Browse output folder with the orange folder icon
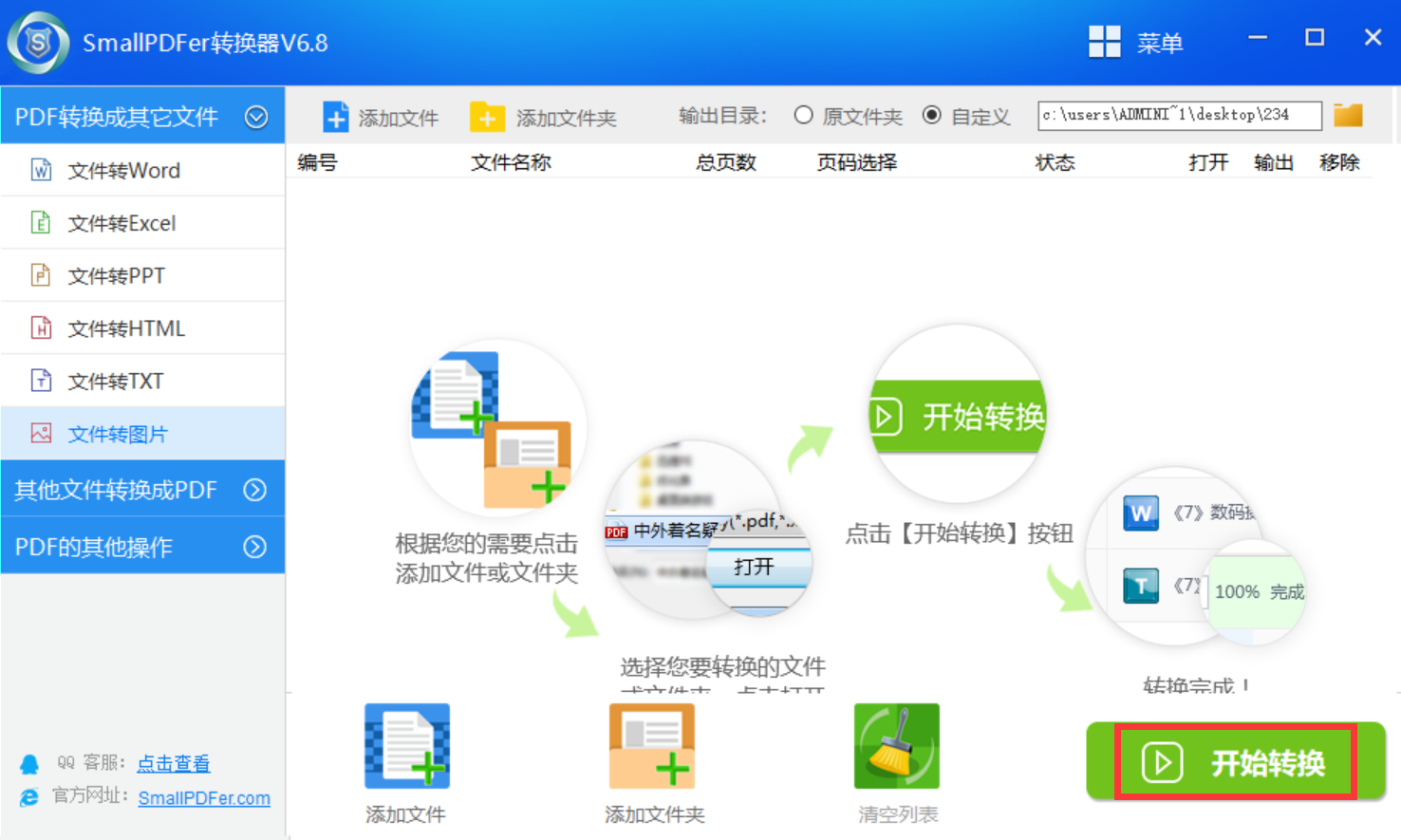This screenshot has width=1401, height=840. click(x=1348, y=116)
